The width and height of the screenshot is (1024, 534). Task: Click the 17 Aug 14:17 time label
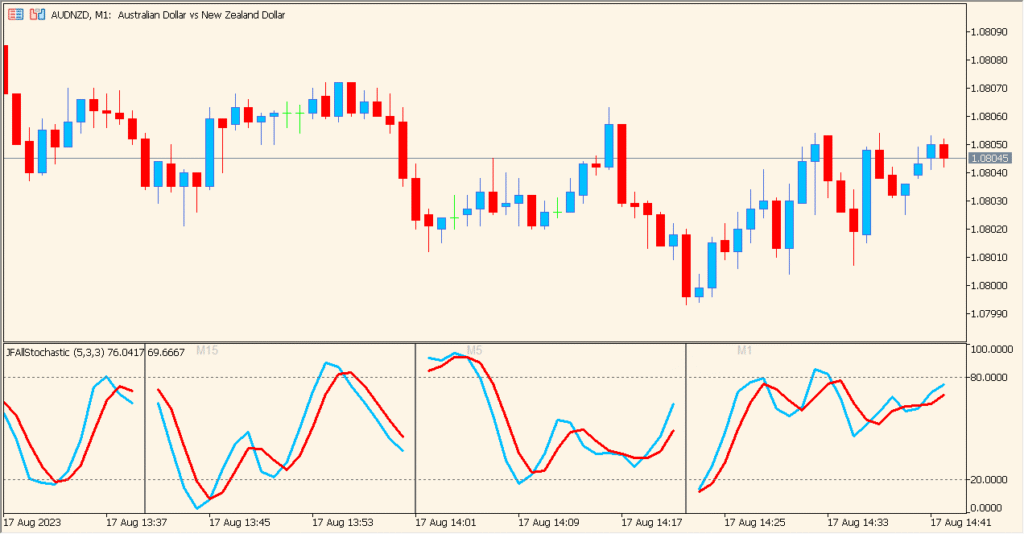point(652,522)
